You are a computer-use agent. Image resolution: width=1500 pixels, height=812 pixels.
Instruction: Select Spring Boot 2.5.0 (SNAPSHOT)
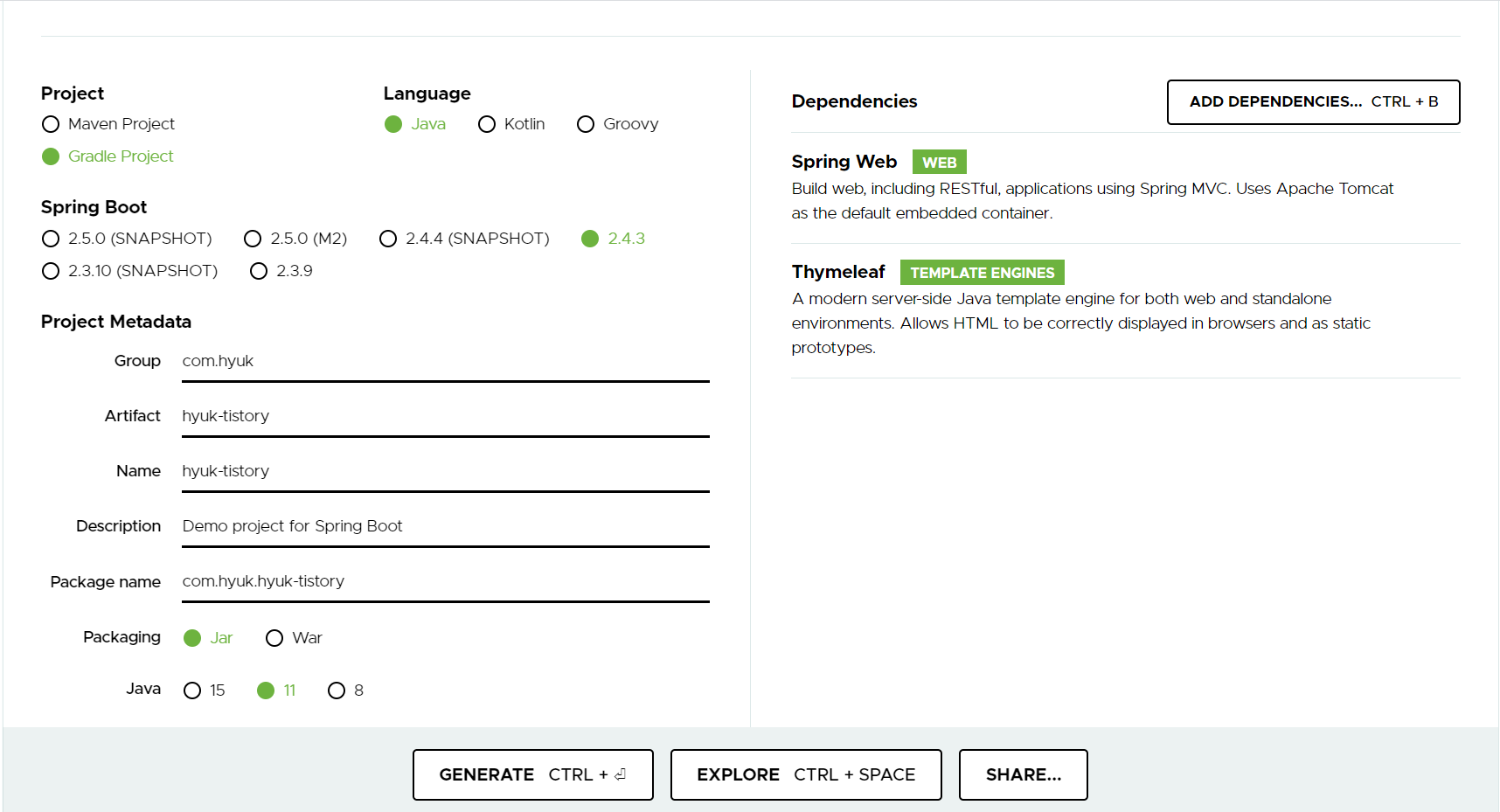(x=127, y=239)
